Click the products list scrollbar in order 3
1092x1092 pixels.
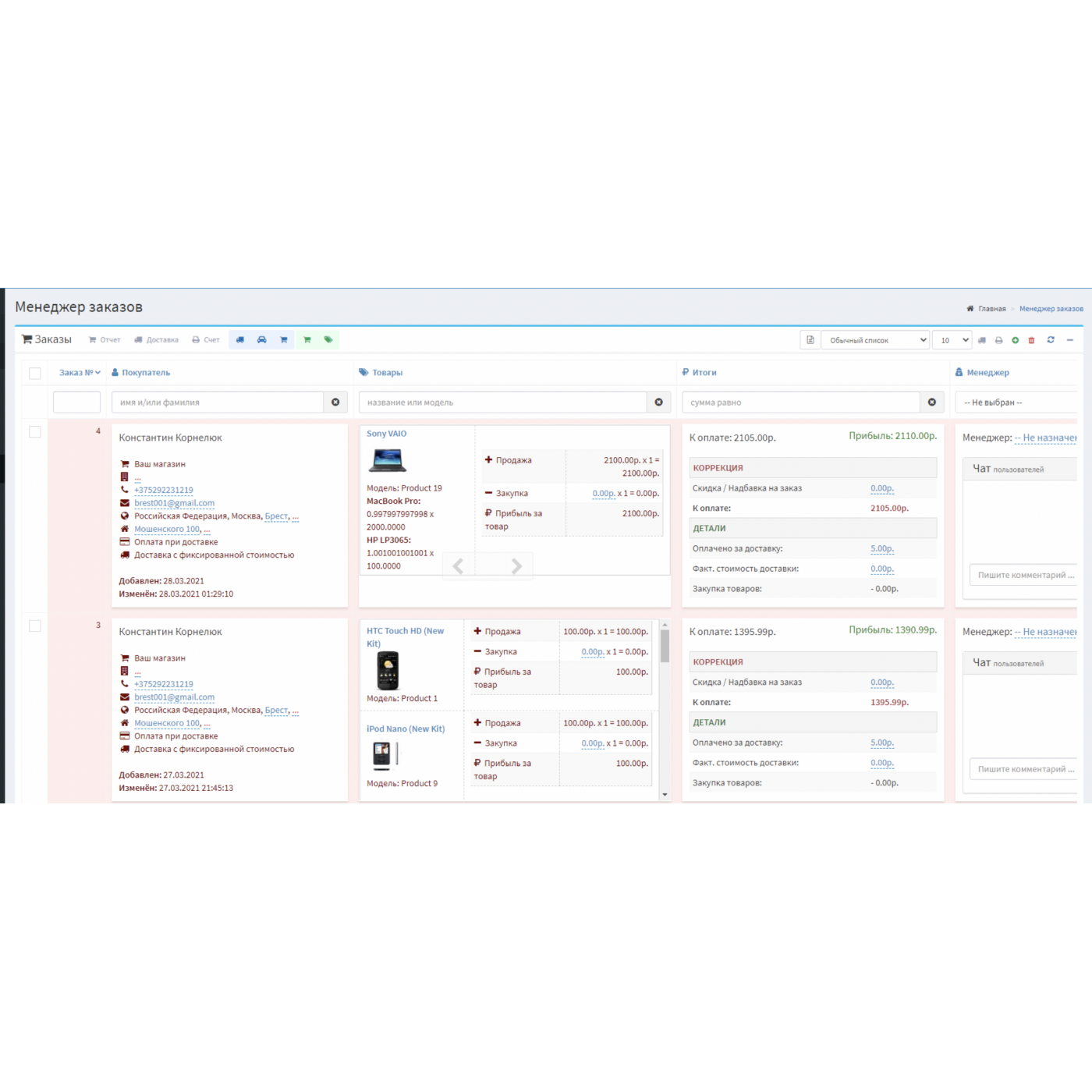(x=665, y=646)
